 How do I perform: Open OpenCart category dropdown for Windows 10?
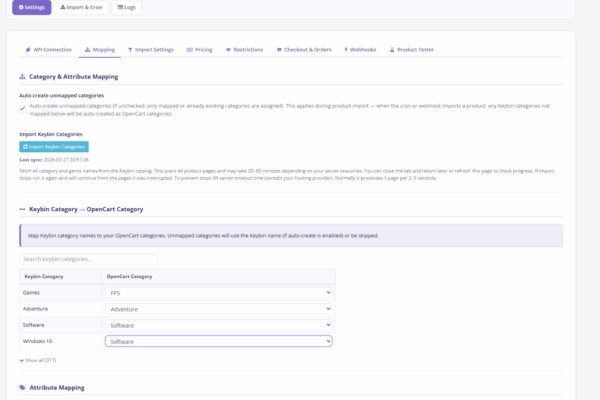[219, 341]
